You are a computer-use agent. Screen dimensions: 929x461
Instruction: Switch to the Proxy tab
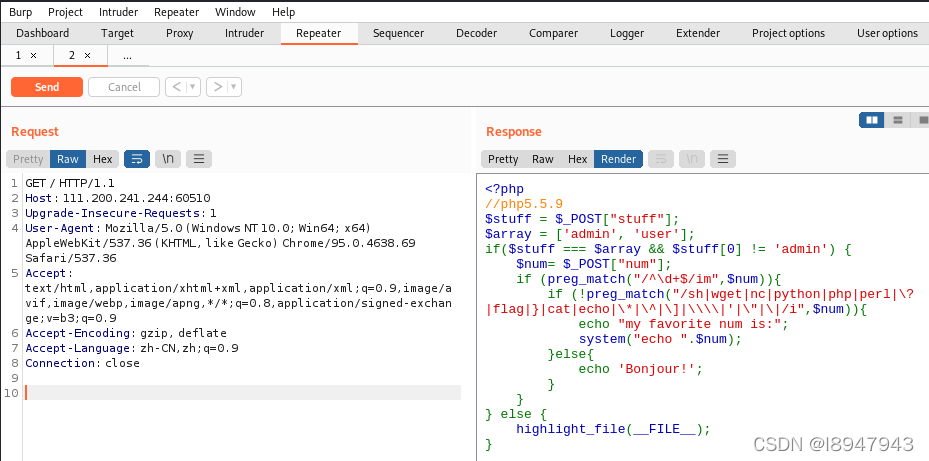click(x=180, y=33)
